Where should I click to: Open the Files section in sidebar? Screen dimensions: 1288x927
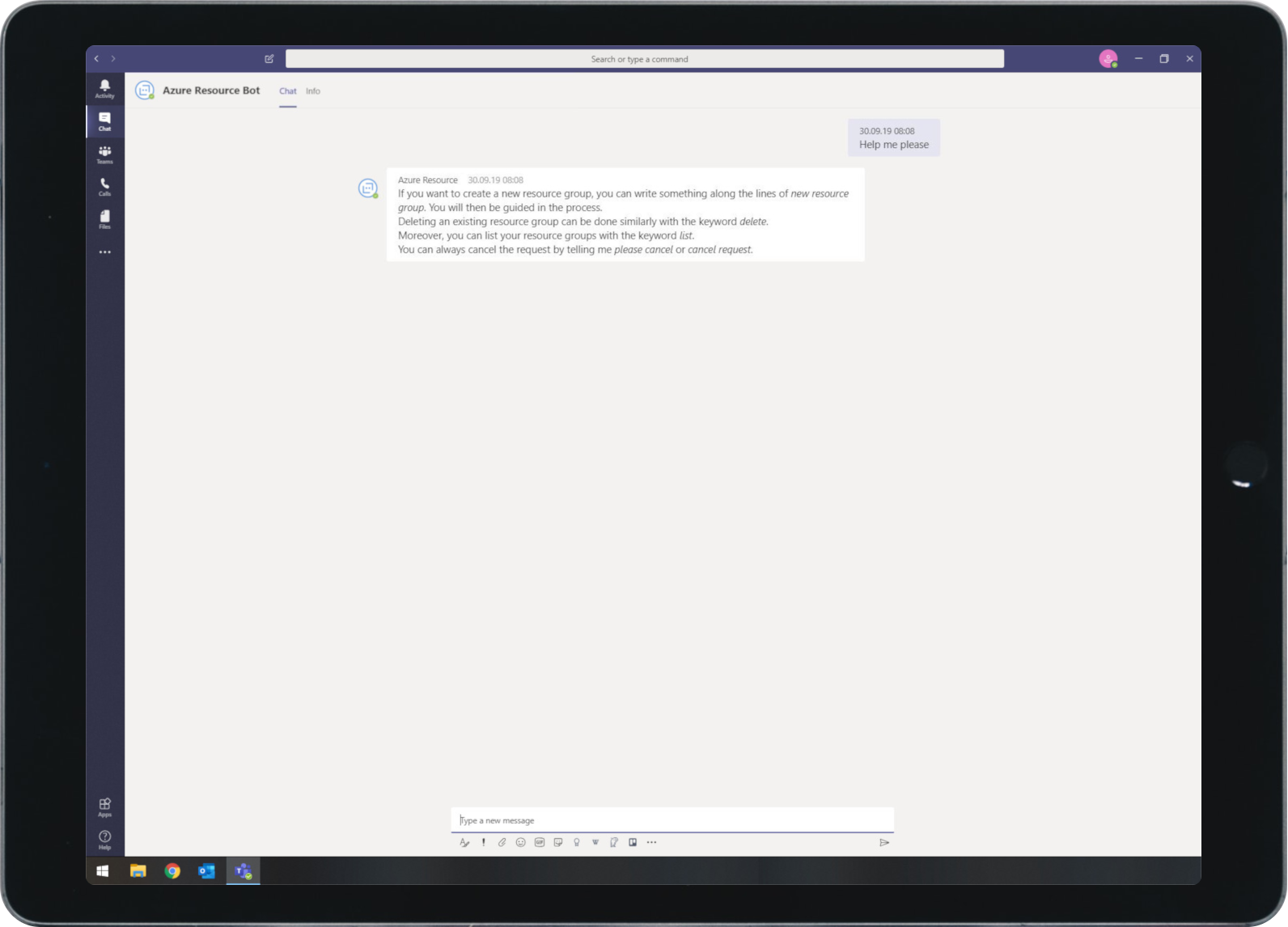pyautogui.click(x=104, y=219)
